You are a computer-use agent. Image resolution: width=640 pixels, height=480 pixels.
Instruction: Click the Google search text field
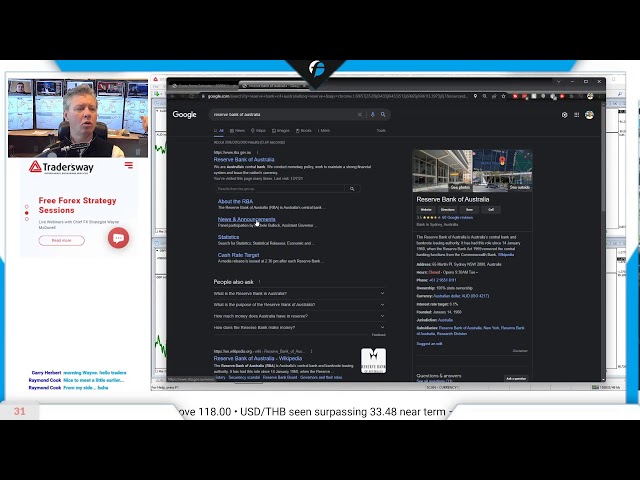click(x=280, y=115)
